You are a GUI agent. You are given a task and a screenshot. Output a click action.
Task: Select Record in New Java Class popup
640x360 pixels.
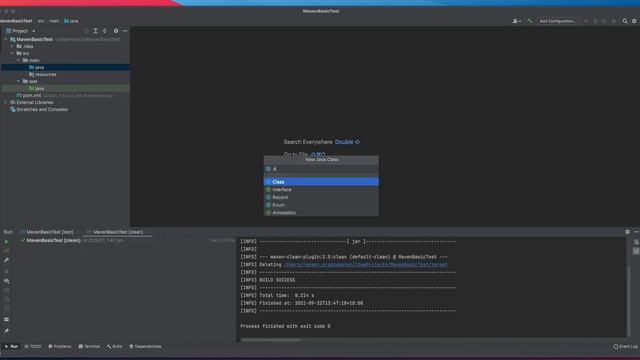point(321,197)
